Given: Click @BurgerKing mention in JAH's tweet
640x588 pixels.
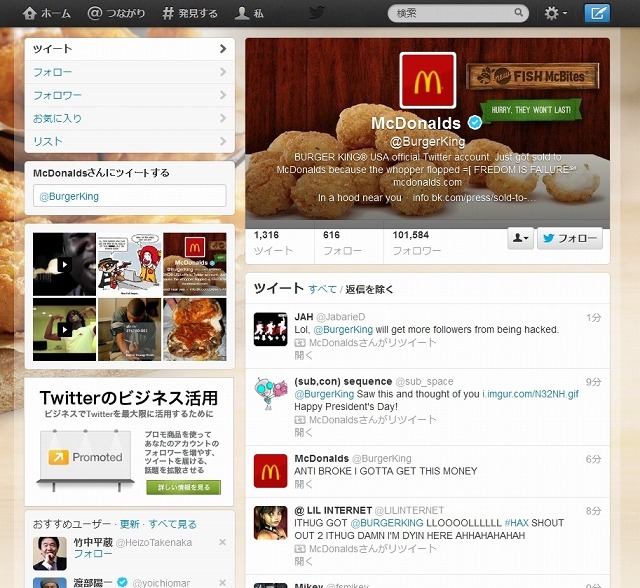Looking at the screenshot, I should (x=343, y=329).
